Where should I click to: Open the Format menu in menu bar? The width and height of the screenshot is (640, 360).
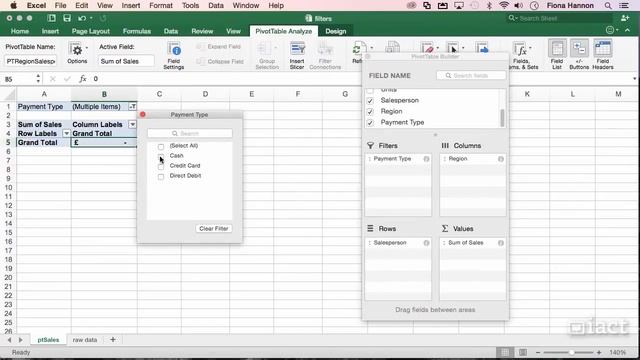coord(161,6)
